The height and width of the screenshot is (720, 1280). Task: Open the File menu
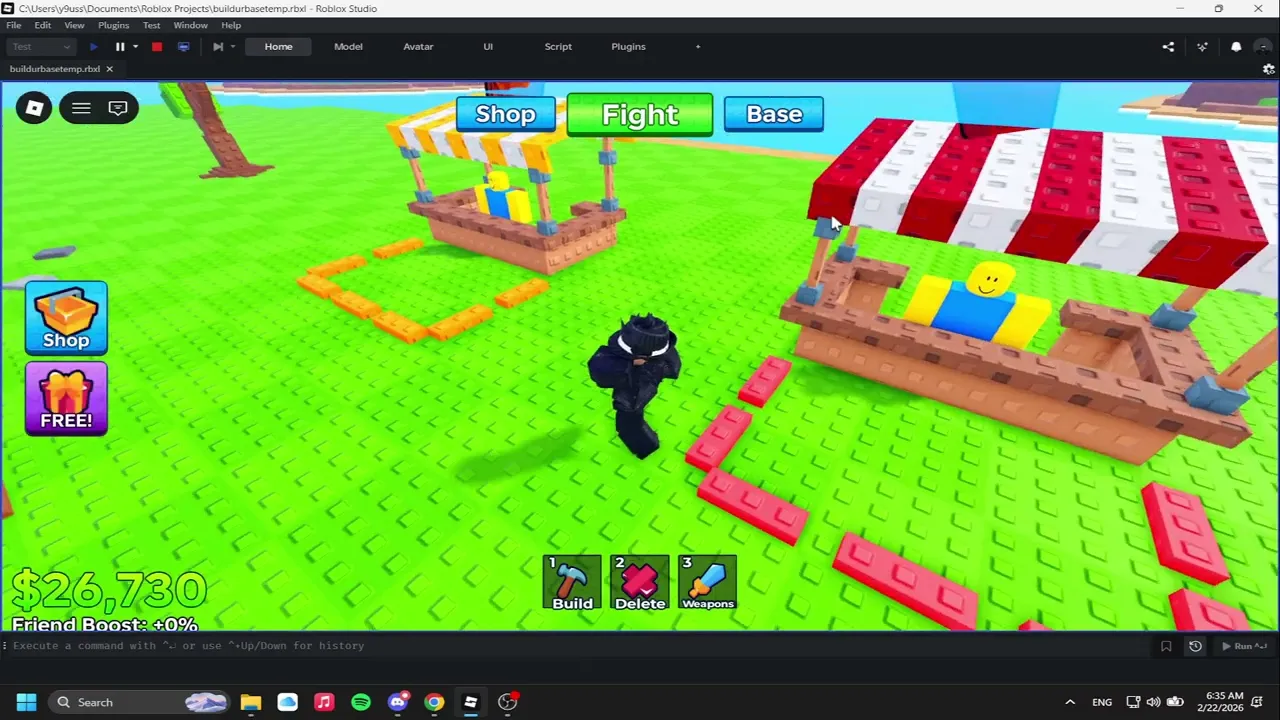tap(14, 25)
